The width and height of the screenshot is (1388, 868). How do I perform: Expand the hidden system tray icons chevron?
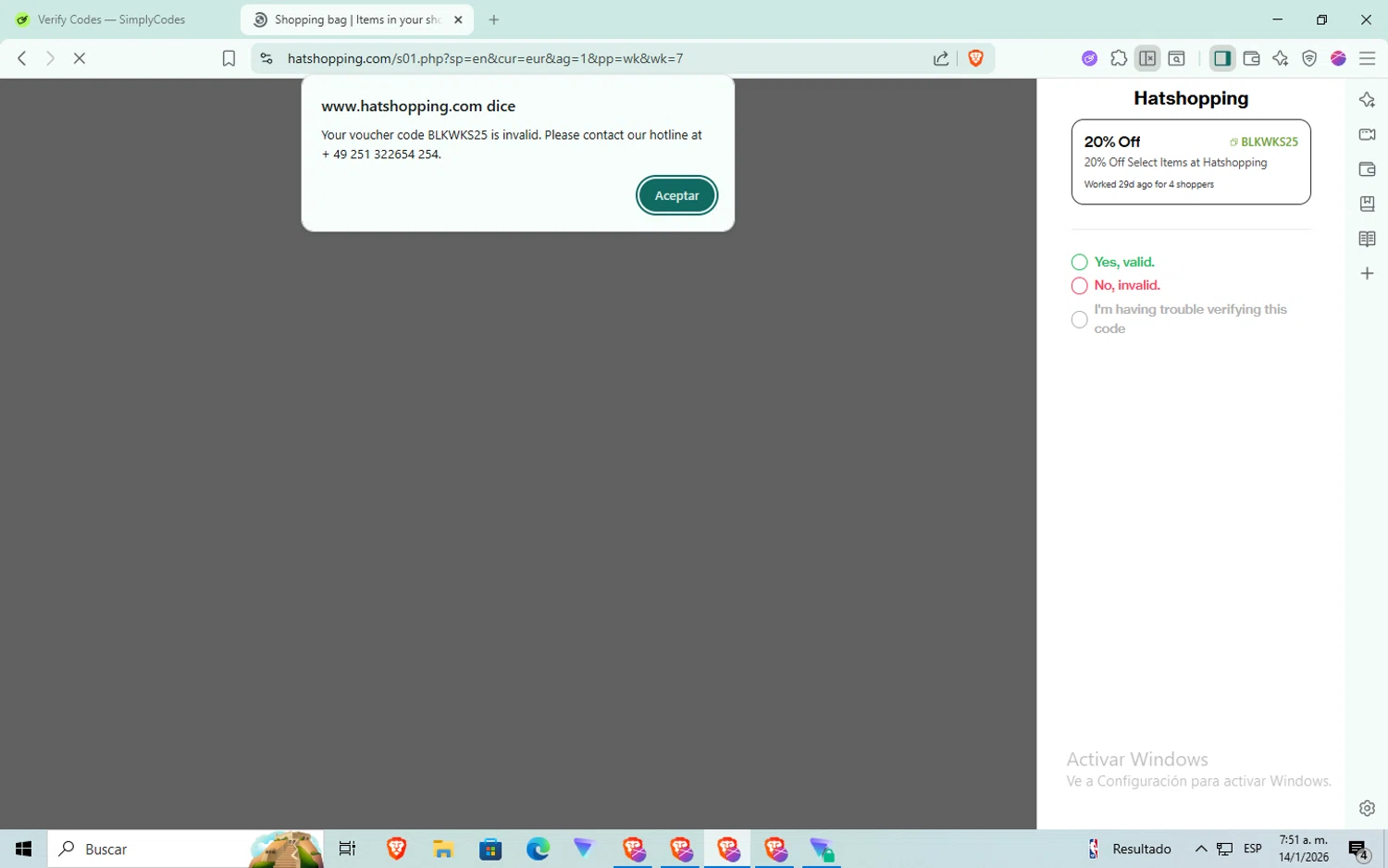click(1201, 849)
